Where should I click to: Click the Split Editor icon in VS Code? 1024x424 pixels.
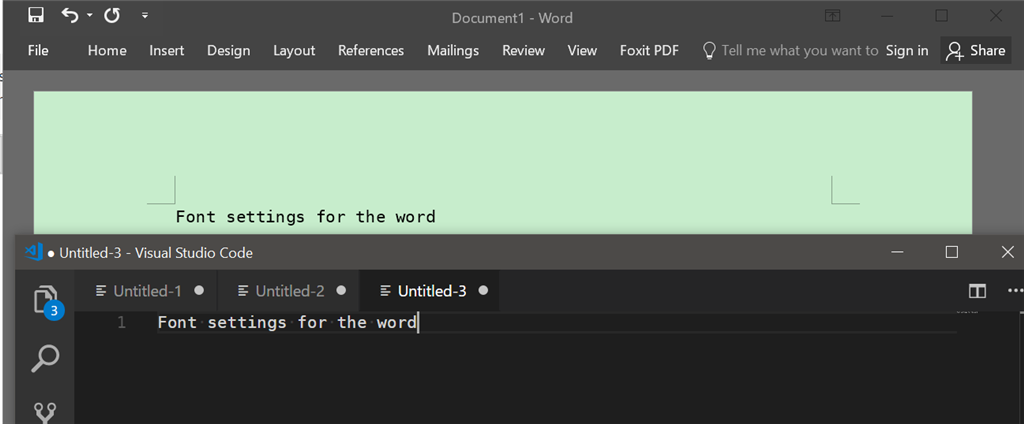977,291
